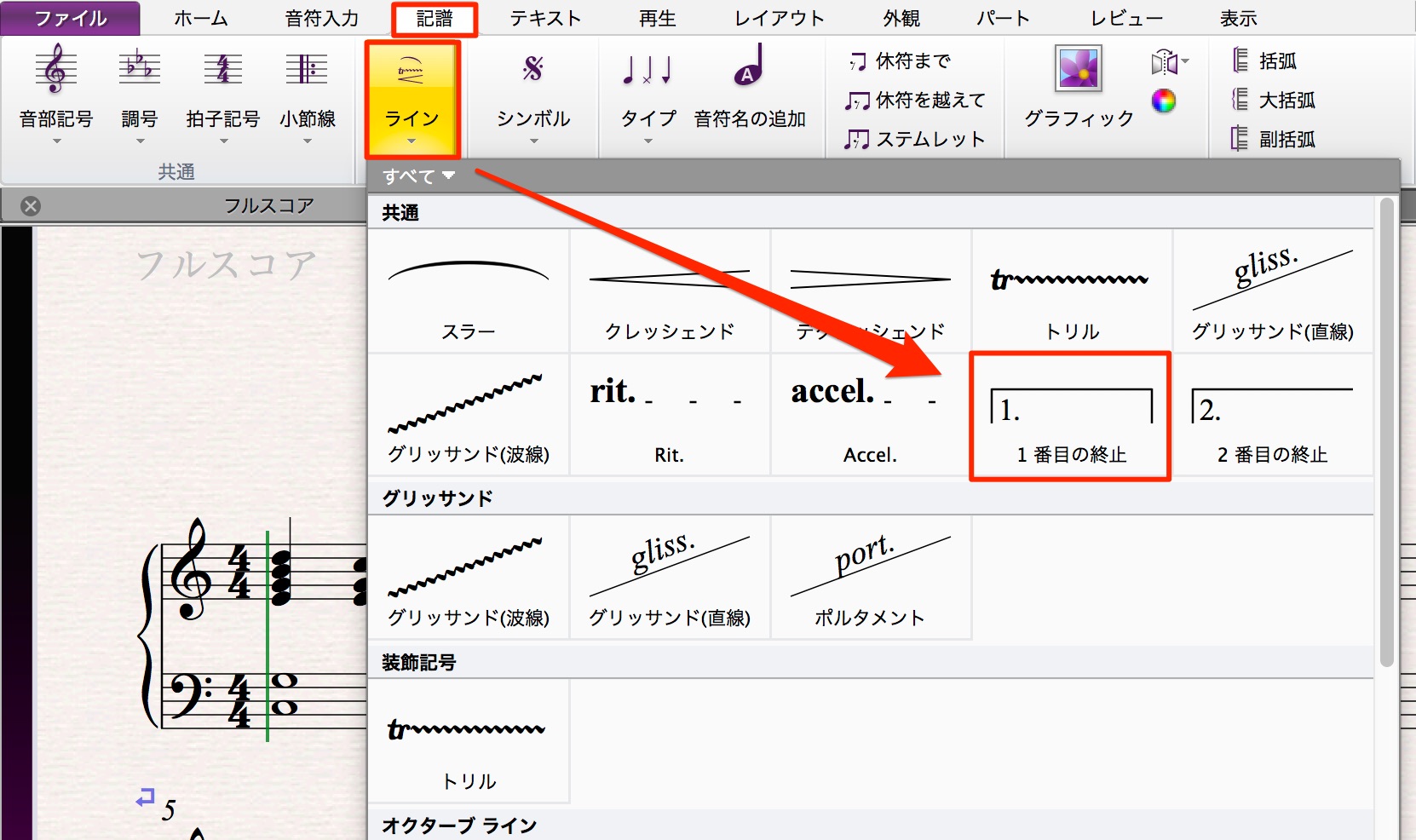The image size is (1416, 840).
Task: Click the lines gallery vertical scrollbar
Action: point(1386,431)
